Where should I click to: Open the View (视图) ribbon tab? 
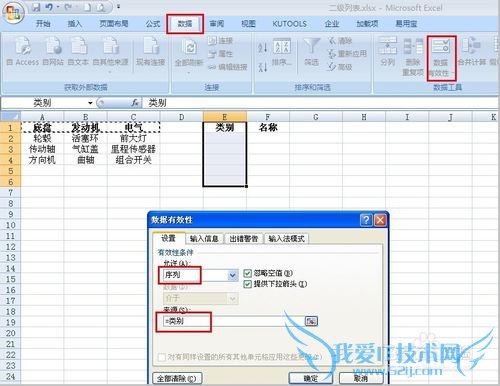pyautogui.click(x=248, y=24)
